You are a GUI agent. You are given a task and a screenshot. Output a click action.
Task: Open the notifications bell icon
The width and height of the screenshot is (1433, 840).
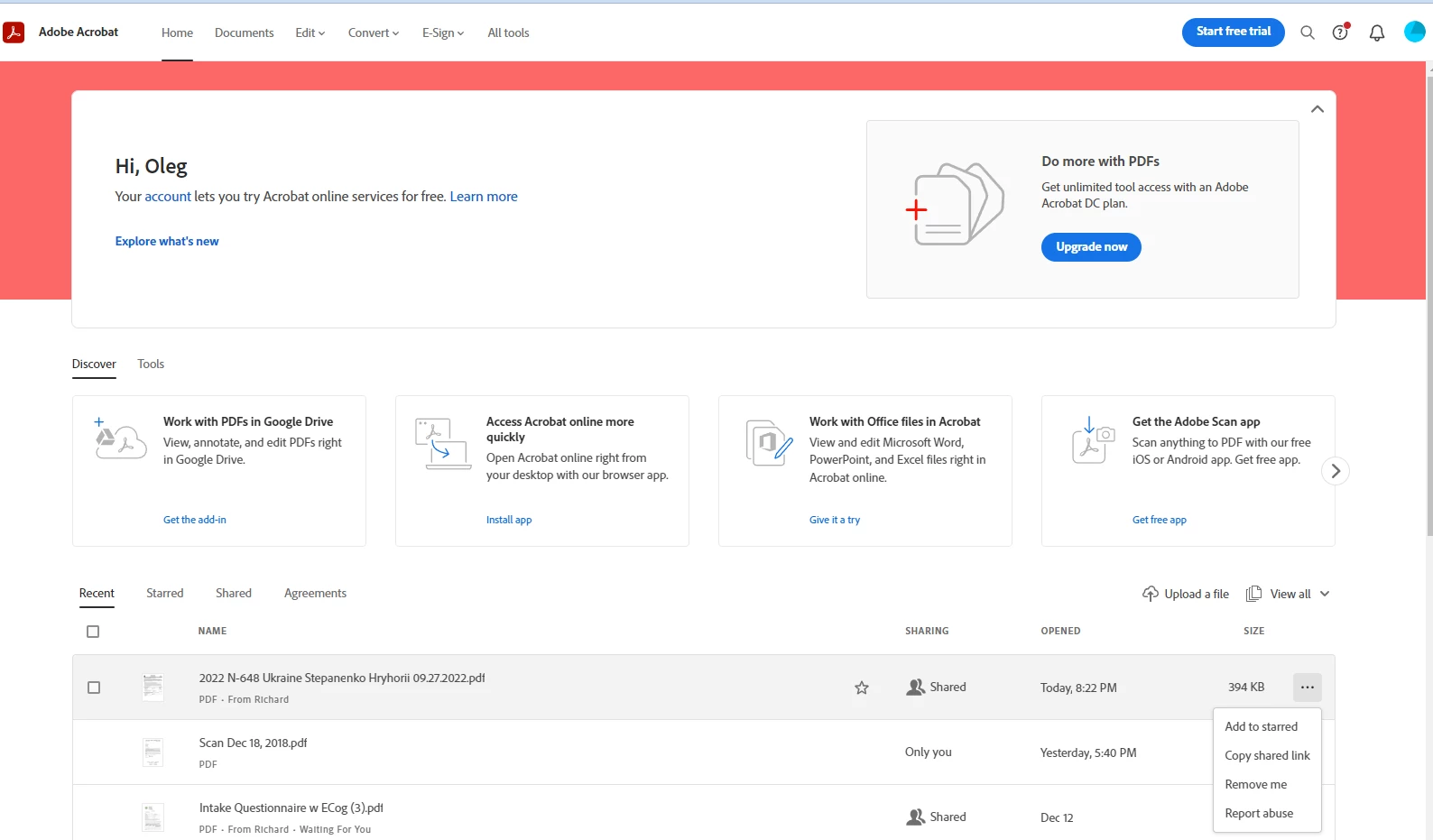click(x=1377, y=32)
